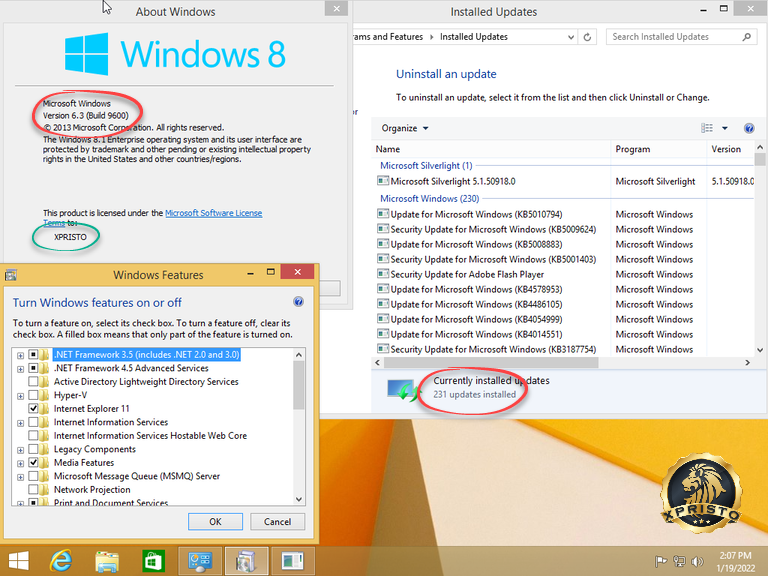Open the address bar history dropdown

pyautogui.click(x=571, y=37)
